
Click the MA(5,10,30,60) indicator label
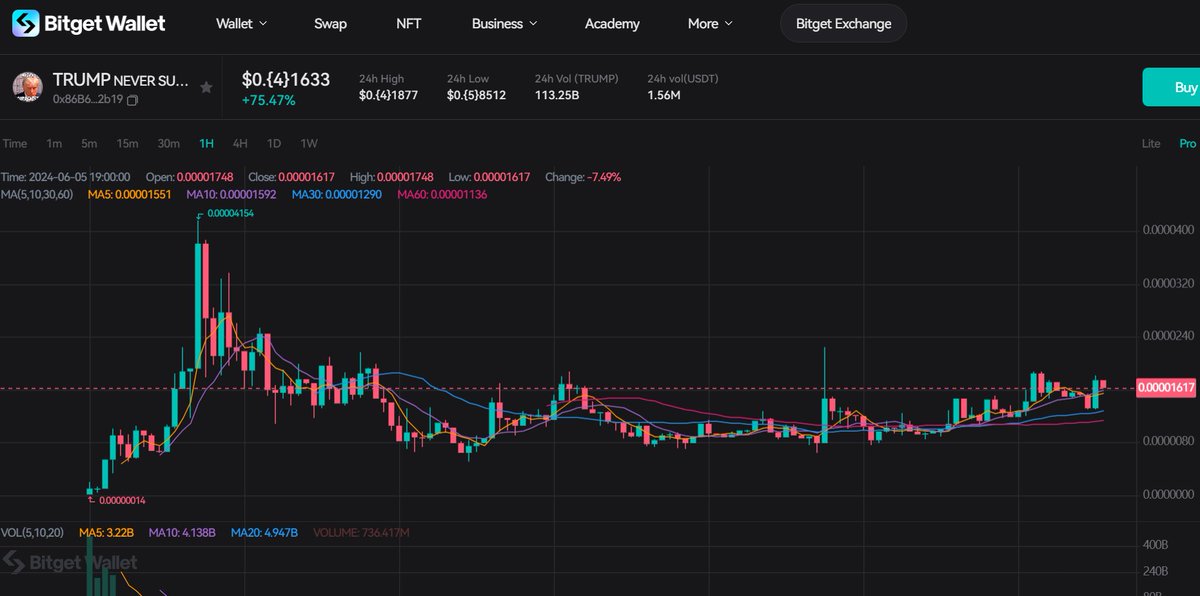pyautogui.click(x=38, y=193)
